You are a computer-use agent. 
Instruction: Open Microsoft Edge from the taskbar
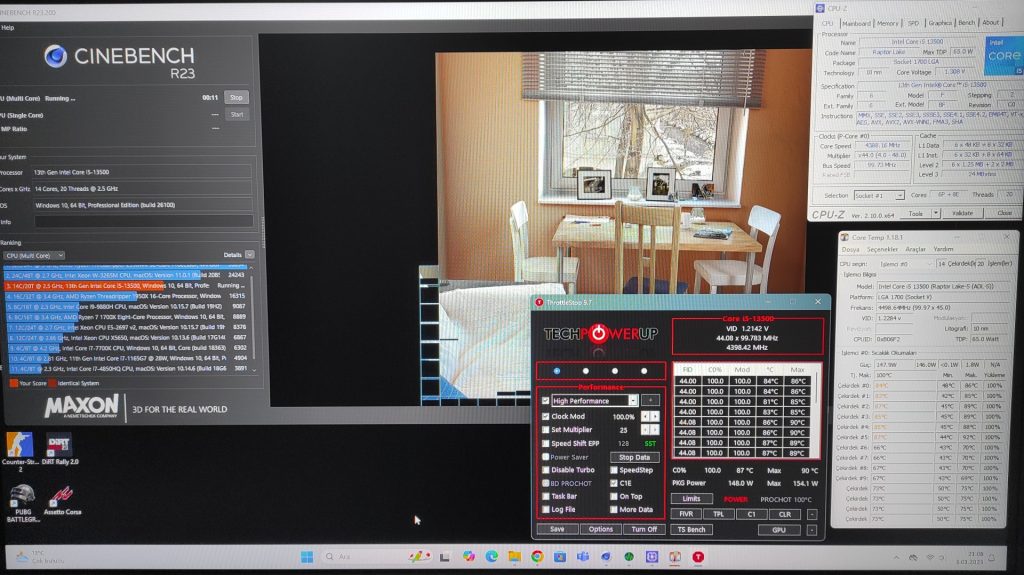pyautogui.click(x=491, y=557)
